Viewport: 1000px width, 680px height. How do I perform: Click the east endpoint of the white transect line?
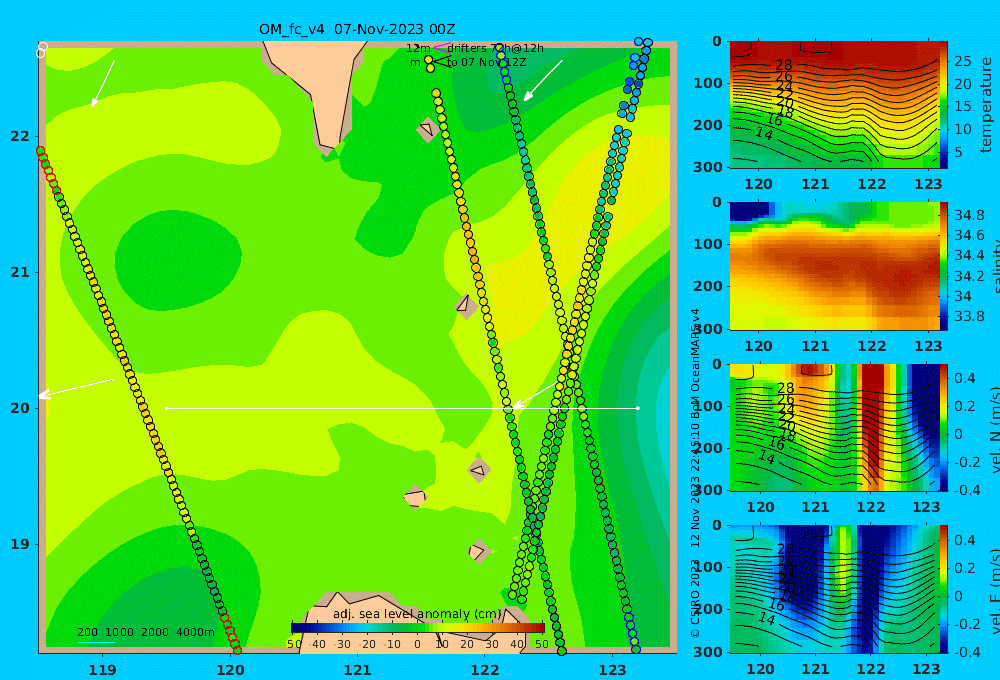click(x=638, y=408)
